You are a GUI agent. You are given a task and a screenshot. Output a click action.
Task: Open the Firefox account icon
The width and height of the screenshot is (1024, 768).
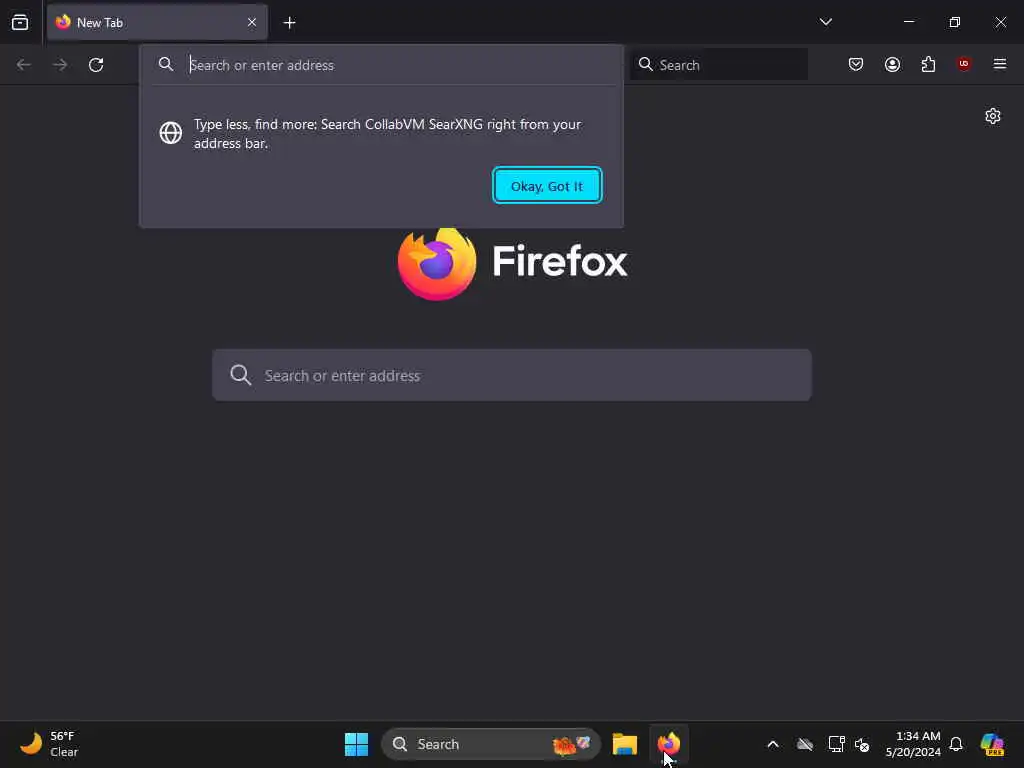tap(892, 64)
